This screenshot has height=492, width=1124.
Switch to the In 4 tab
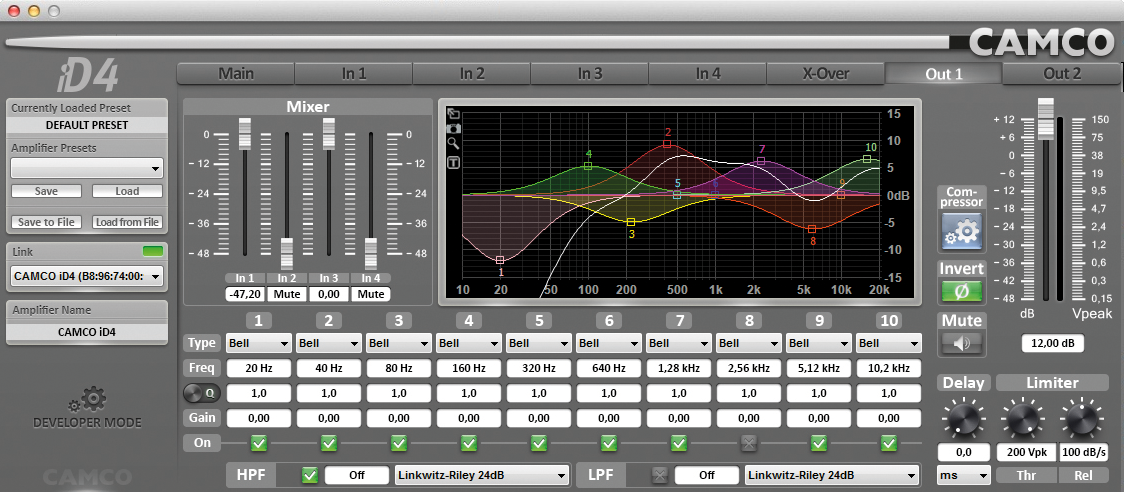[708, 73]
